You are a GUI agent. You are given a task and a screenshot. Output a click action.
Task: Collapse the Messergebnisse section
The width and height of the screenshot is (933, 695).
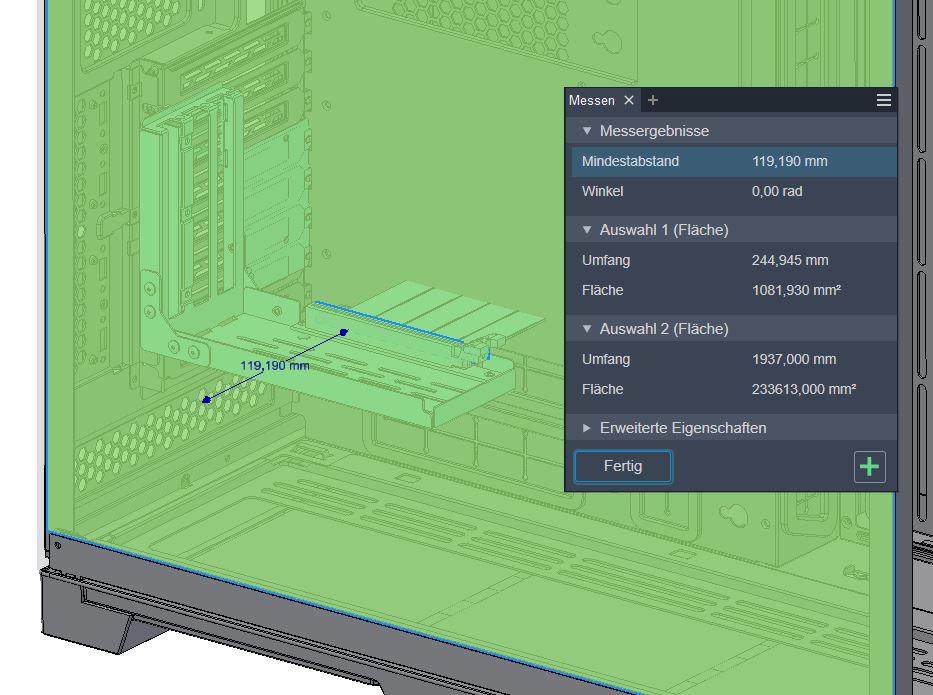[587, 131]
